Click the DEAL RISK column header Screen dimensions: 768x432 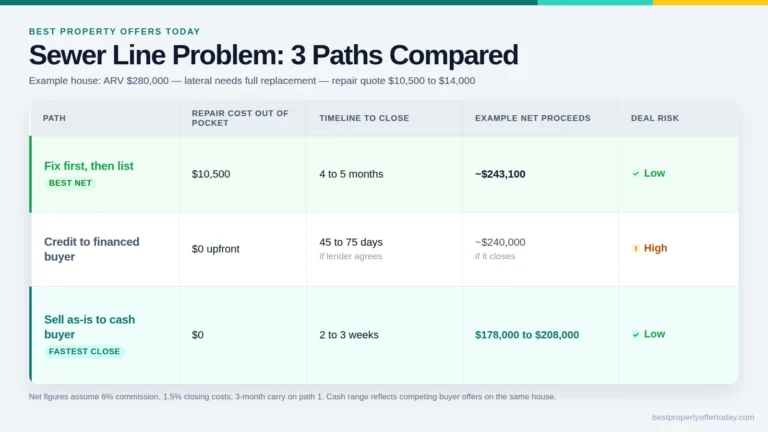[655, 118]
